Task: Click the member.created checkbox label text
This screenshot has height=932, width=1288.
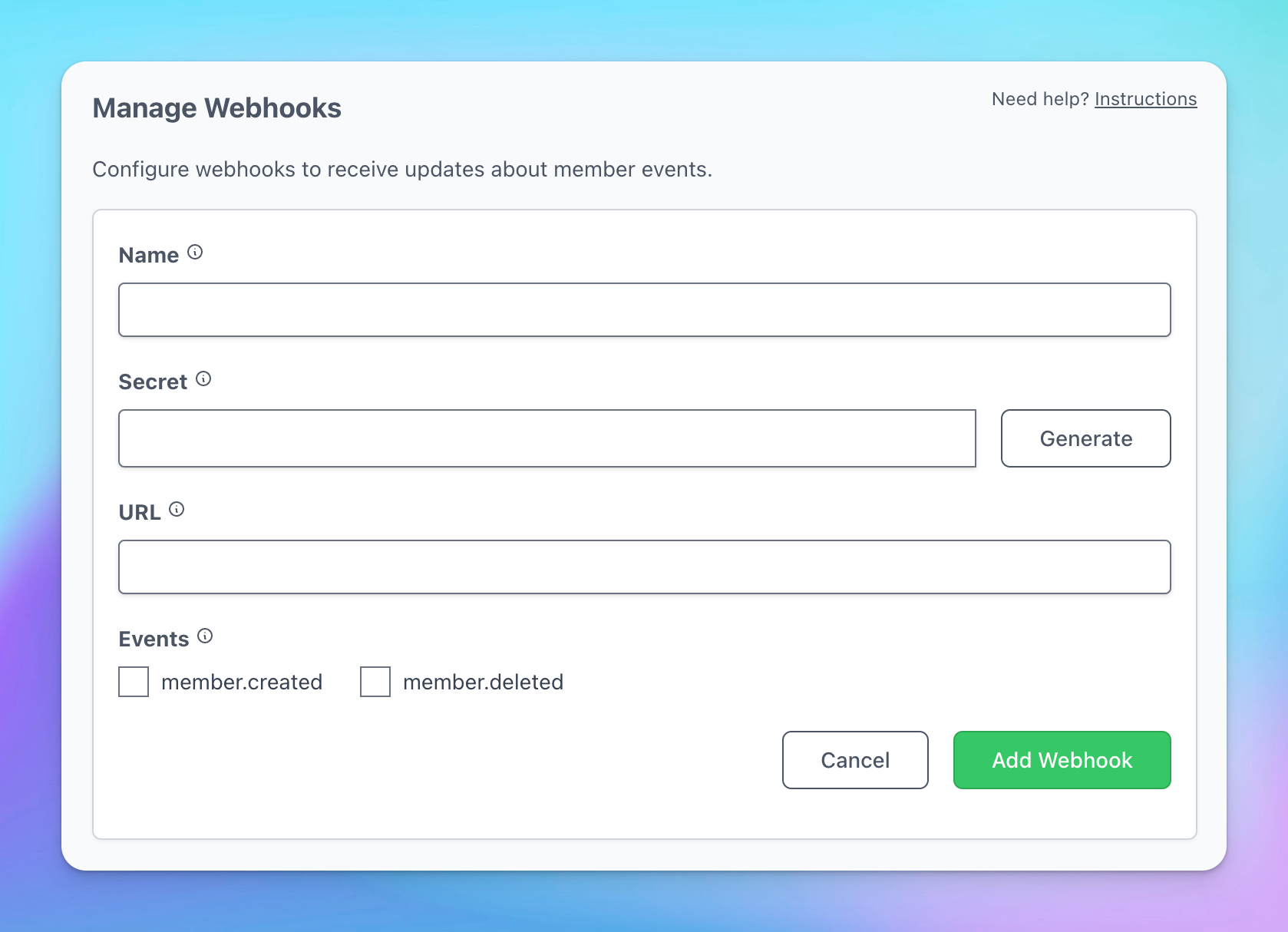Action: tap(242, 682)
